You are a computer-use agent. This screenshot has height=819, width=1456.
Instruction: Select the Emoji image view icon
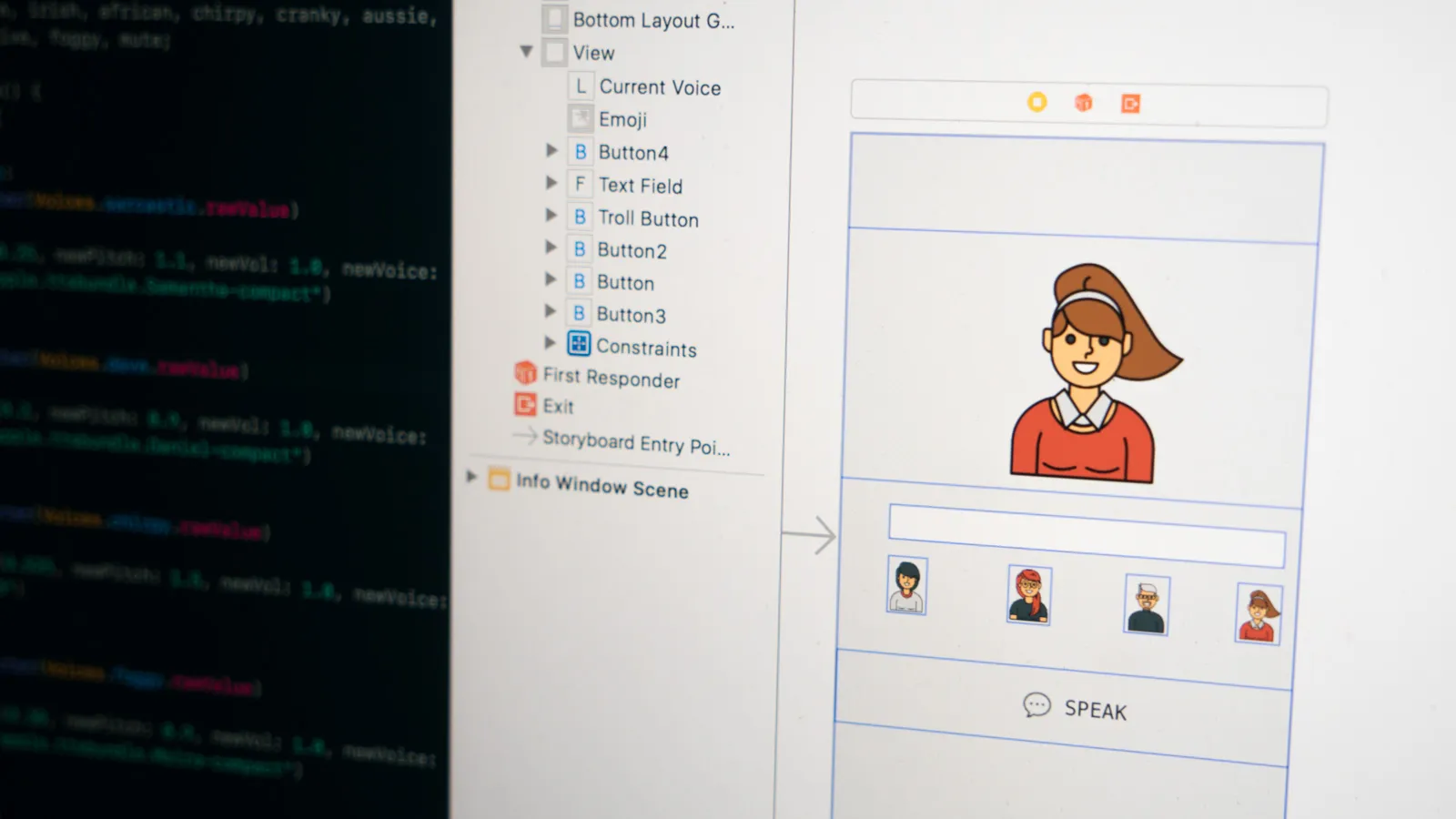(x=581, y=118)
